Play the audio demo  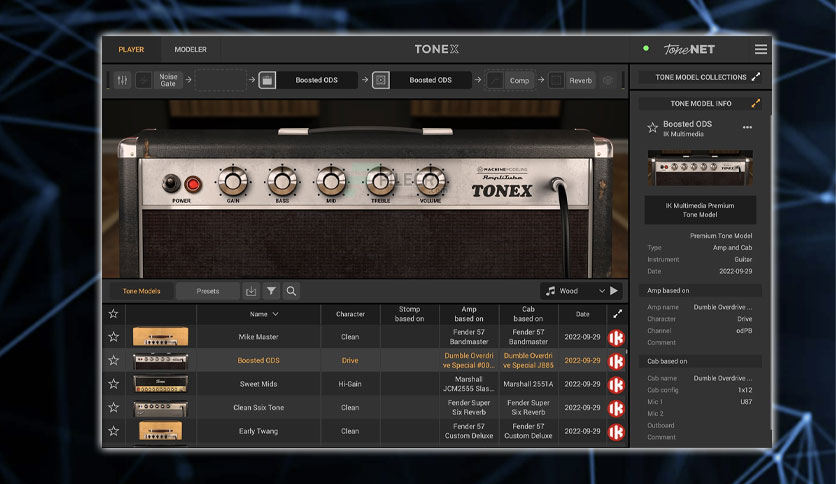[614, 291]
